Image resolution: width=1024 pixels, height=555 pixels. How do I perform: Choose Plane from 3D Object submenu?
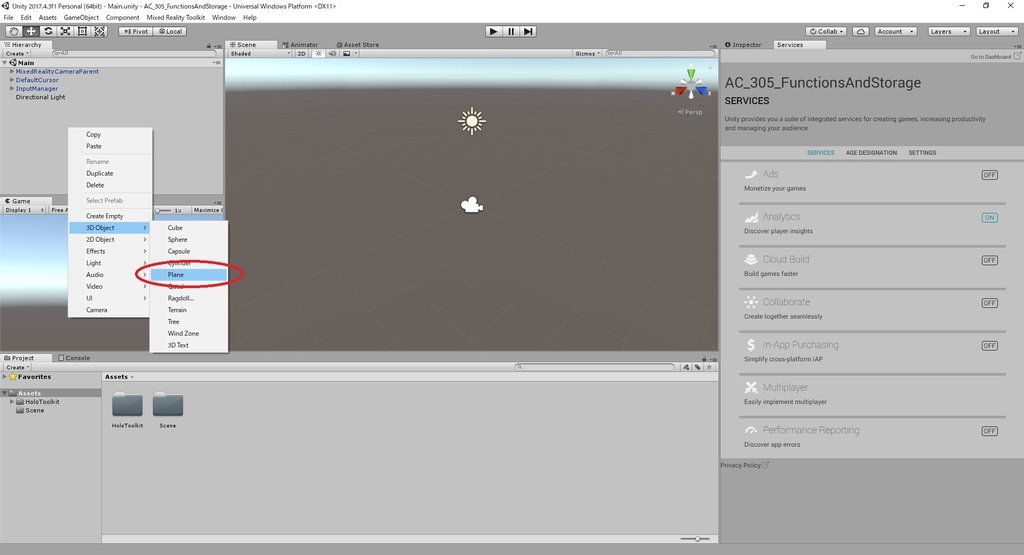(x=189, y=275)
